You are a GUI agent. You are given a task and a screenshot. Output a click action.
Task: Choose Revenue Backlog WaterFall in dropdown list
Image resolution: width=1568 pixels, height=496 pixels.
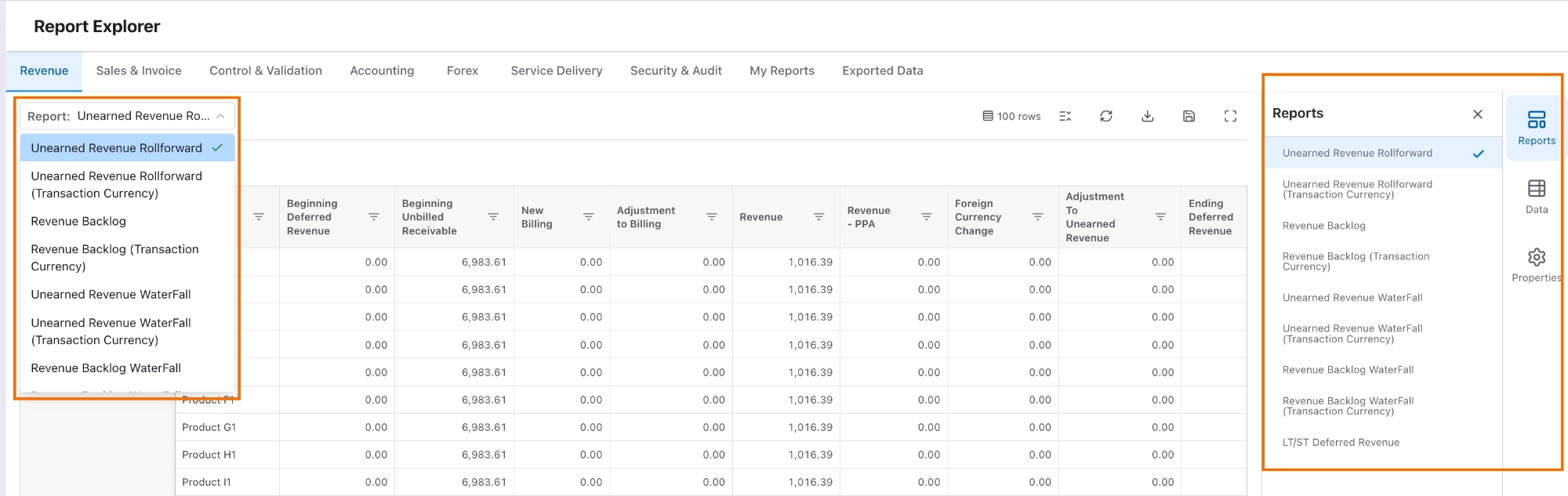(x=127, y=368)
